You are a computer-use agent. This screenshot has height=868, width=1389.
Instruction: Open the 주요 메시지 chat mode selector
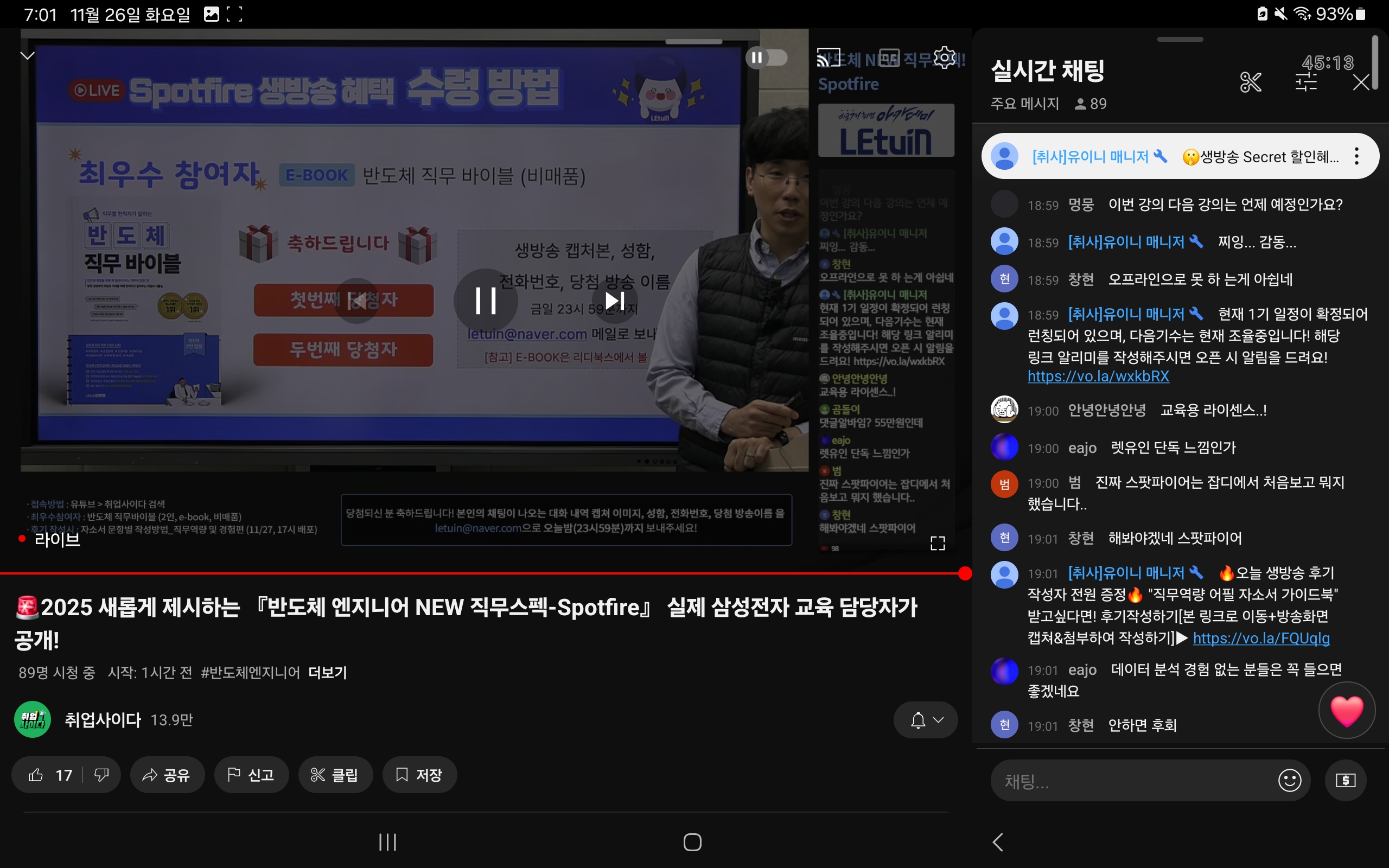1024,104
